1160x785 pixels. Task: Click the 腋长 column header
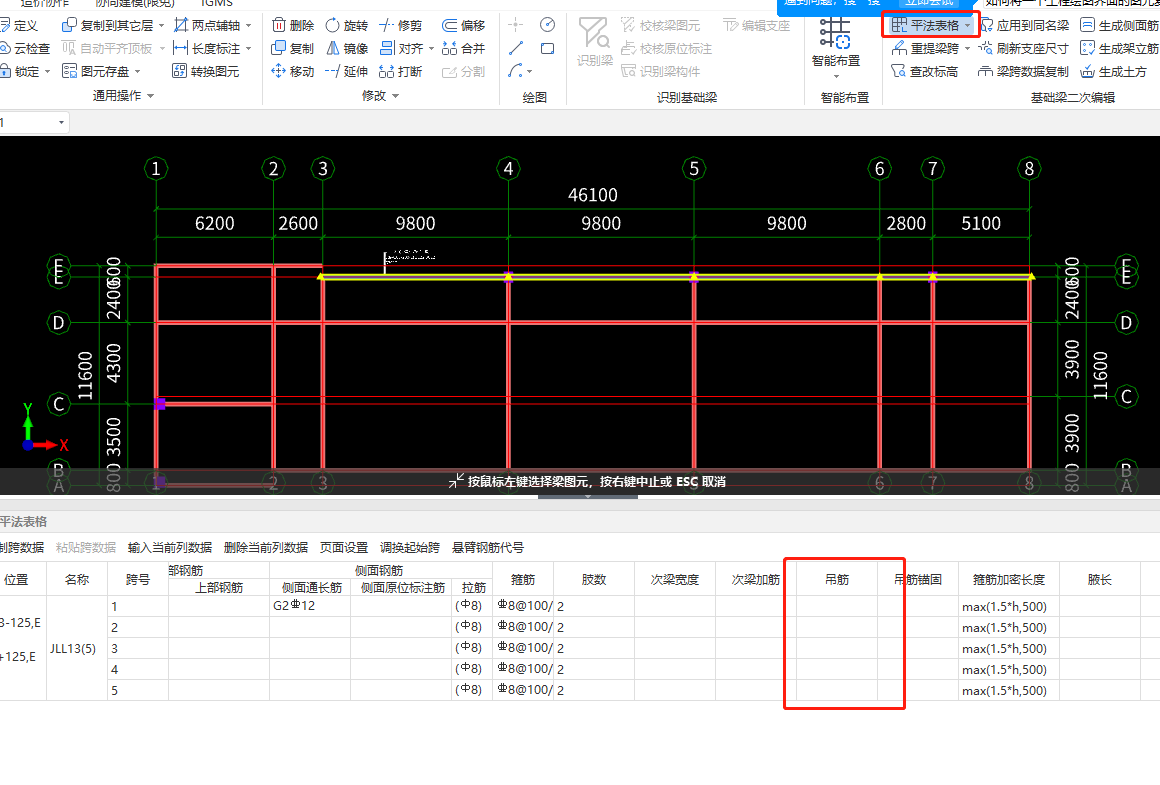pyautogui.click(x=1099, y=579)
